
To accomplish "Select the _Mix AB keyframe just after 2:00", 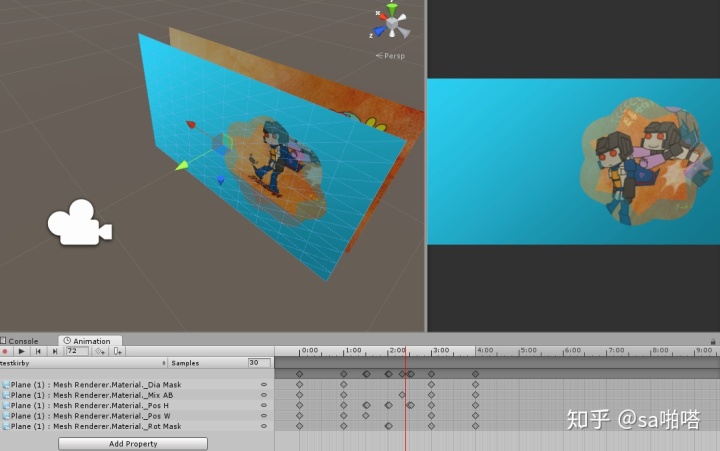I will 402,395.
